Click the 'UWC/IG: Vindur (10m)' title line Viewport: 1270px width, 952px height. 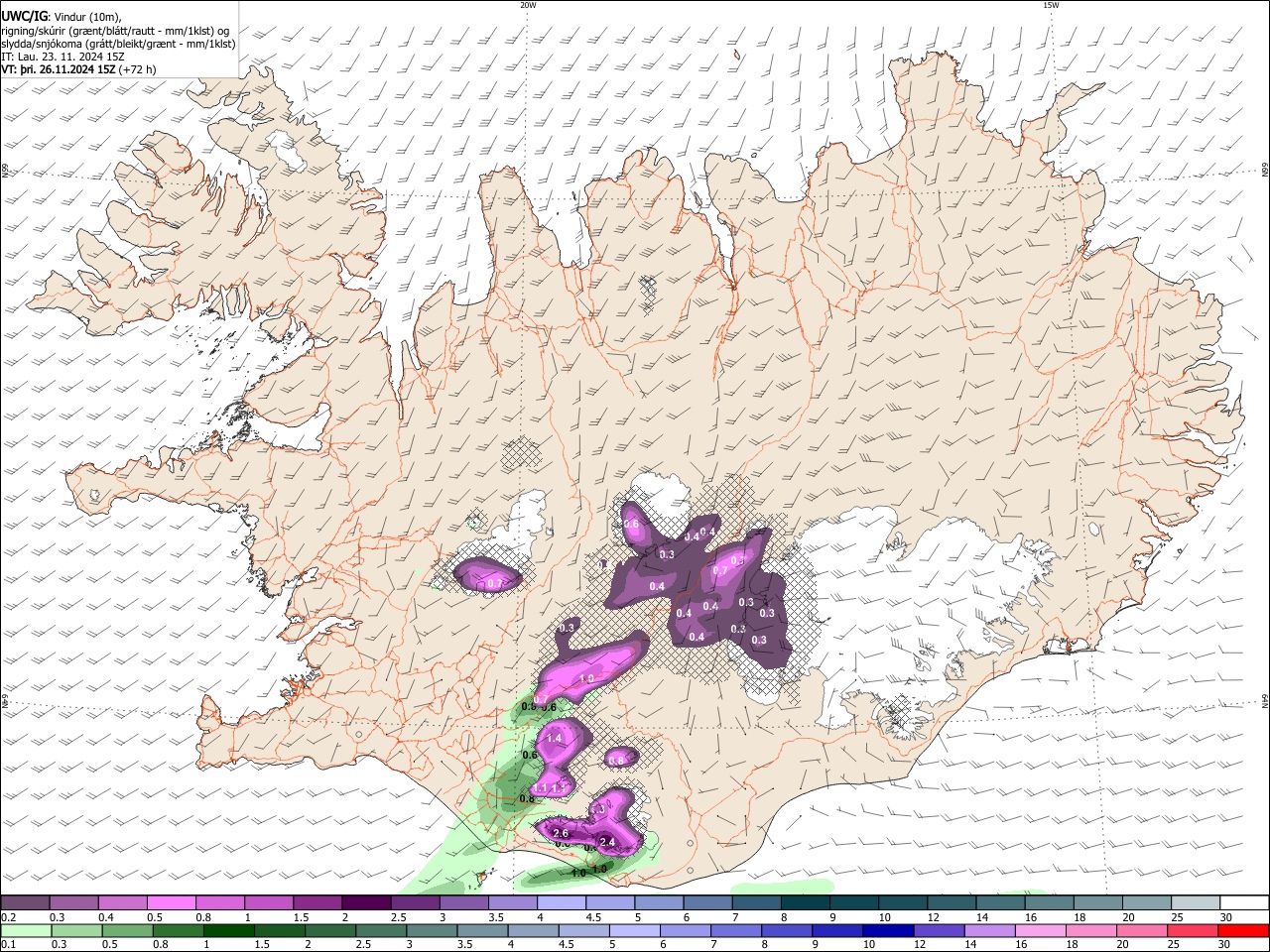click(62, 16)
